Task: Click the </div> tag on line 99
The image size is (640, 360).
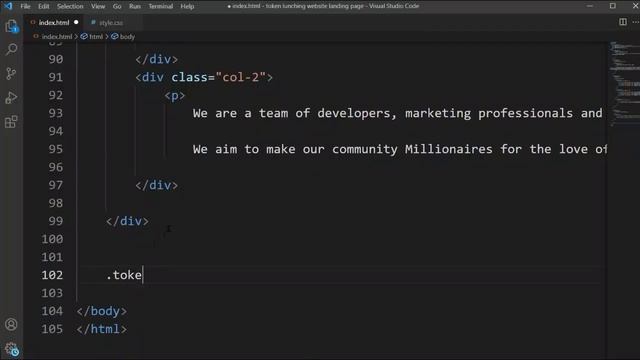Action: click(x=127, y=221)
